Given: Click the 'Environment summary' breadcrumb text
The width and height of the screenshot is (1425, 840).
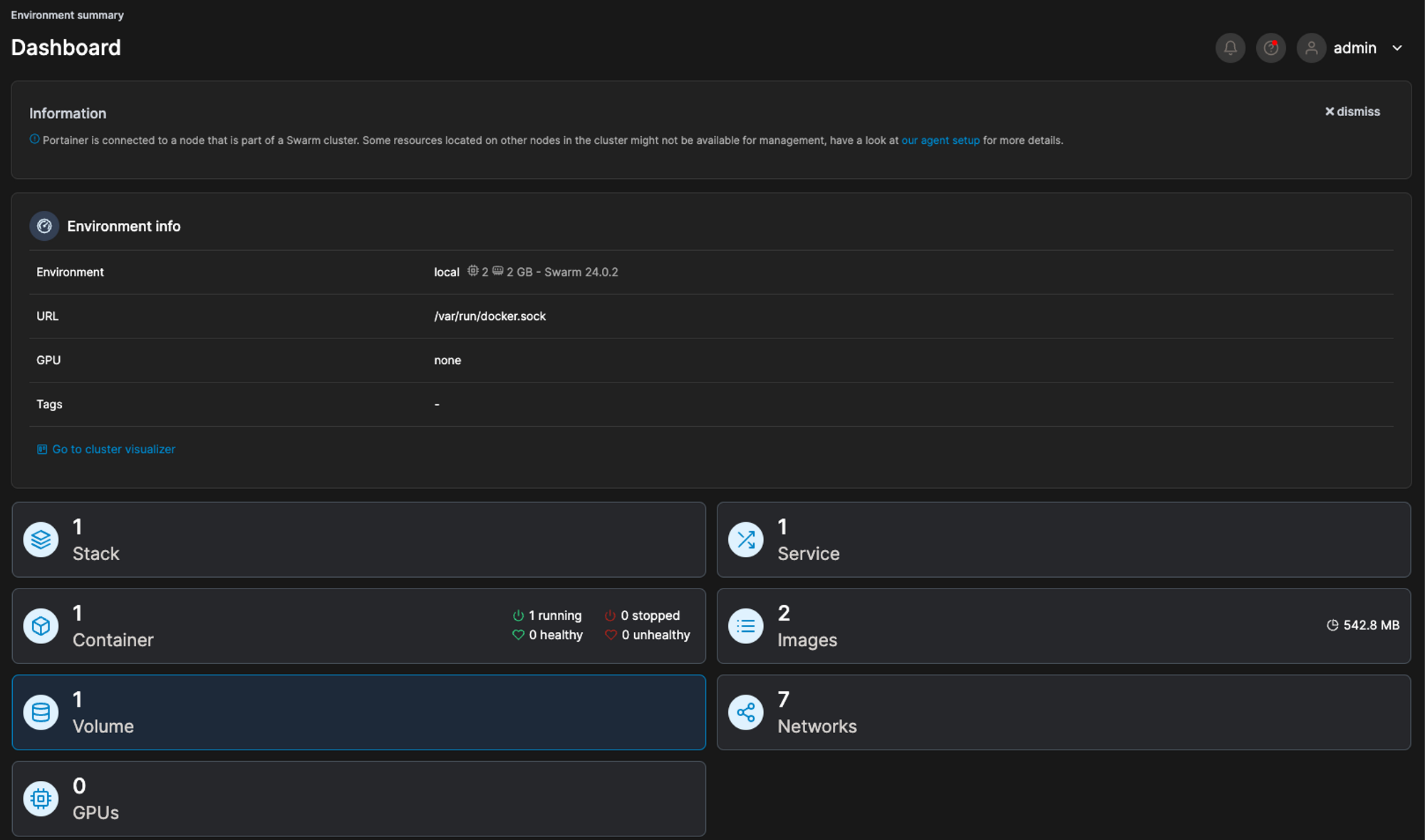Looking at the screenshot, I should [67, 15].
